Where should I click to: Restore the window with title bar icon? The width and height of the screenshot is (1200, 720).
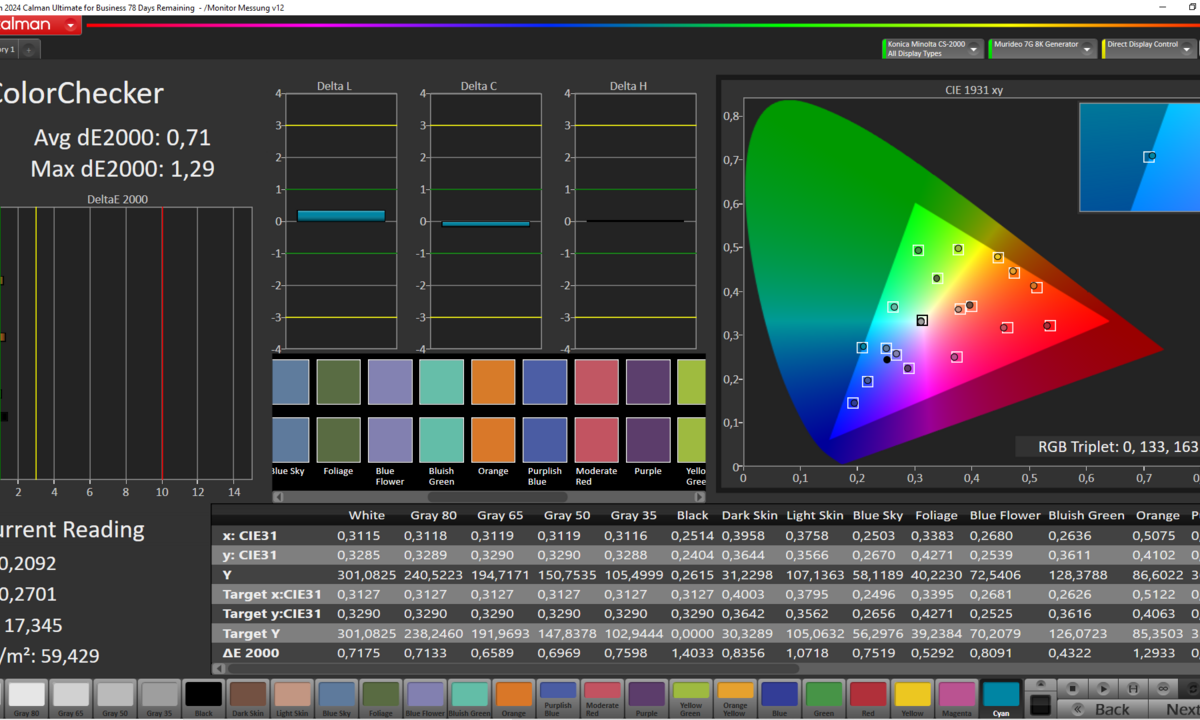tap(1195, 7)
